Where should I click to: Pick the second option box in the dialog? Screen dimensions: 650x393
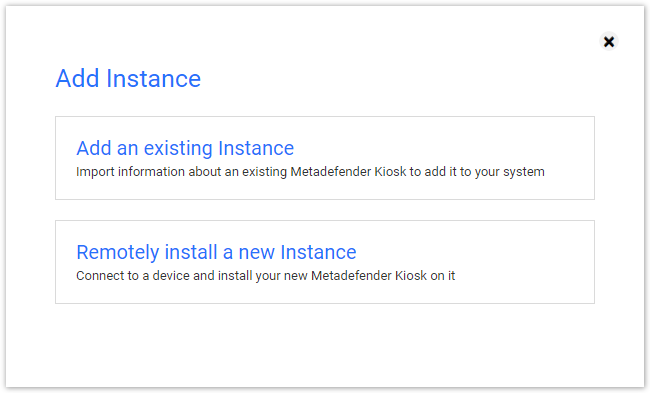coord(325,262)
